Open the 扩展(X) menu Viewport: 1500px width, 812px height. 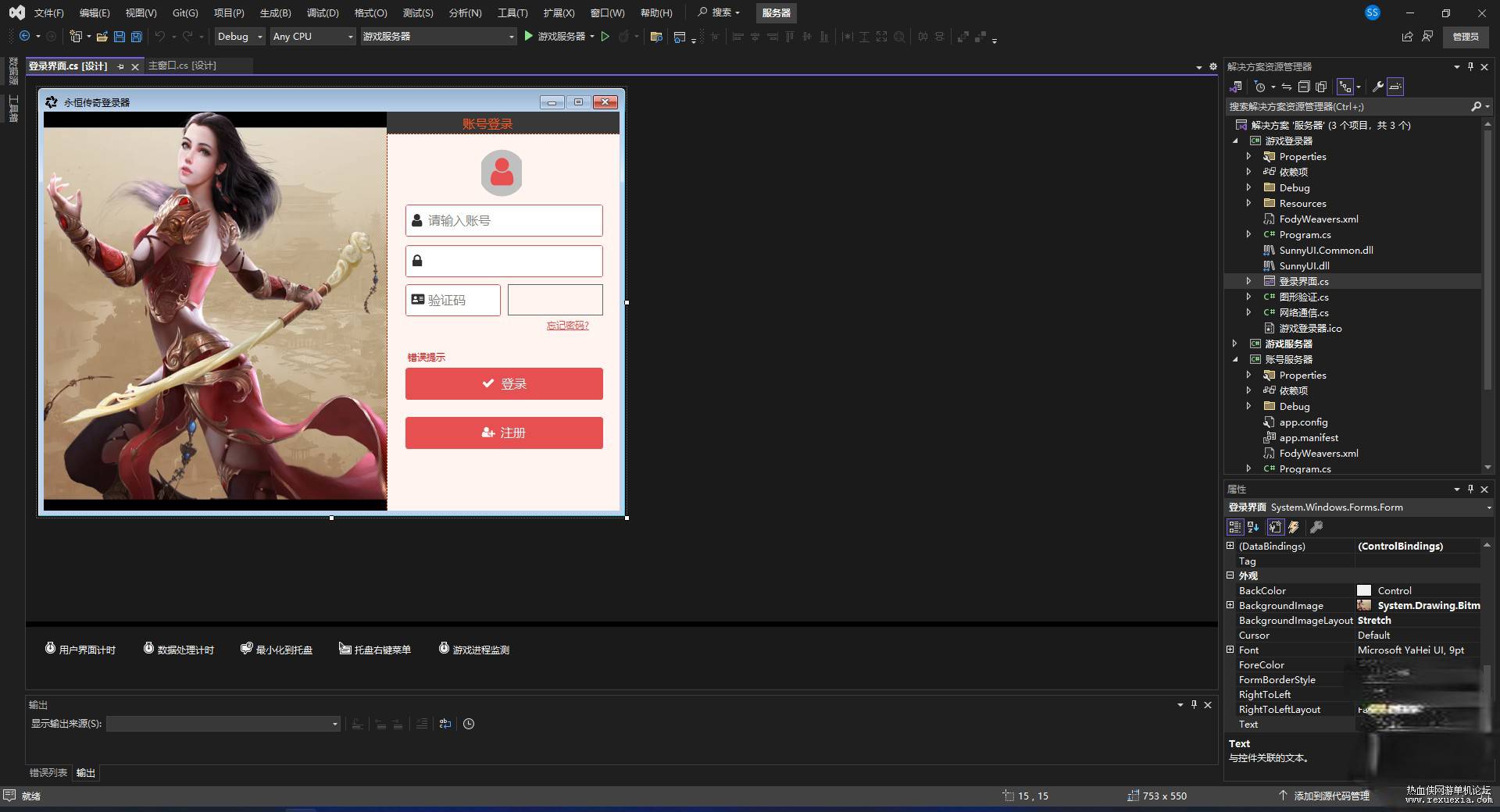[x=559, y=12]
